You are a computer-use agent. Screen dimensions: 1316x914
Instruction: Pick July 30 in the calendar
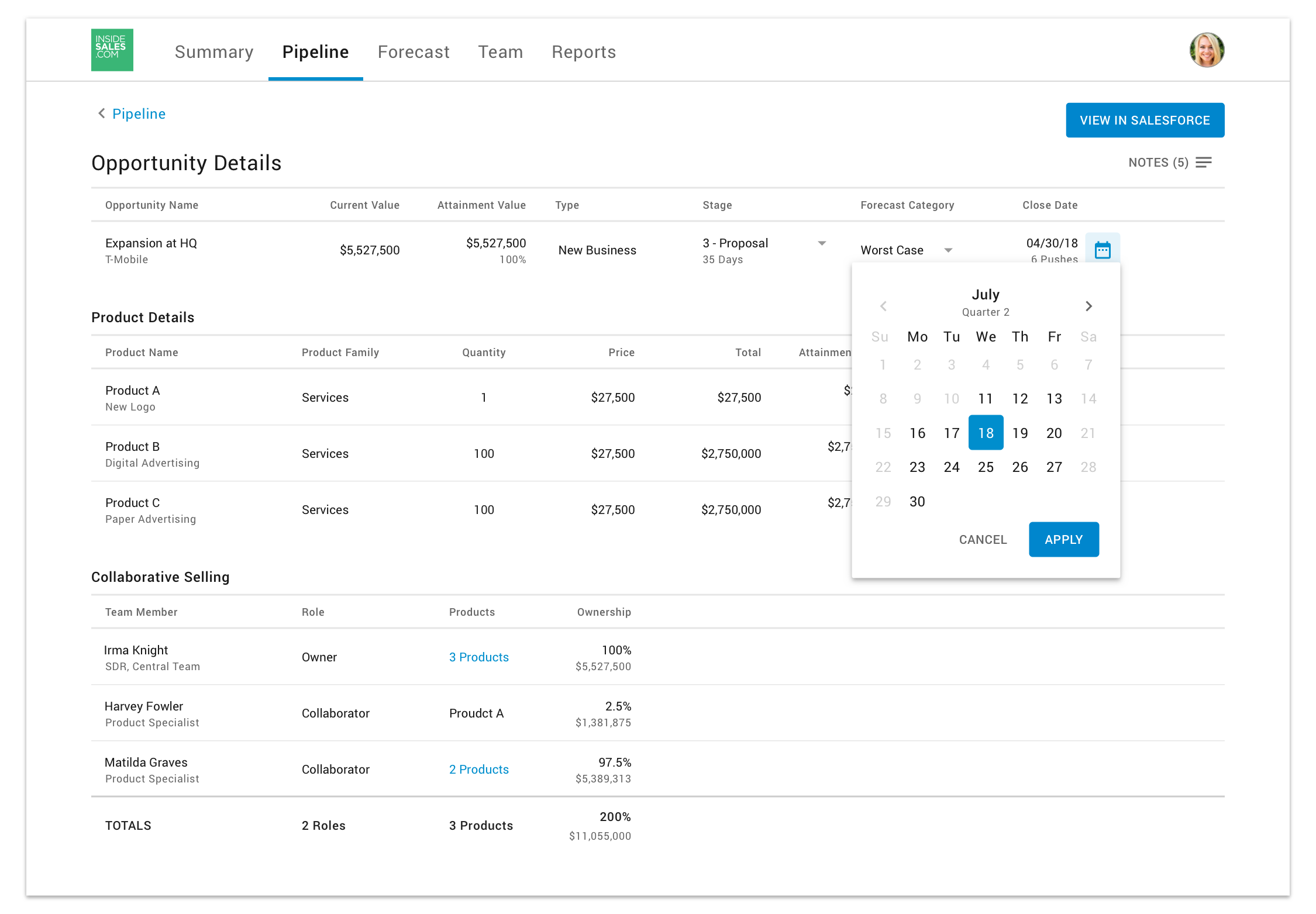pyautogui.click(x=917, y=502)
